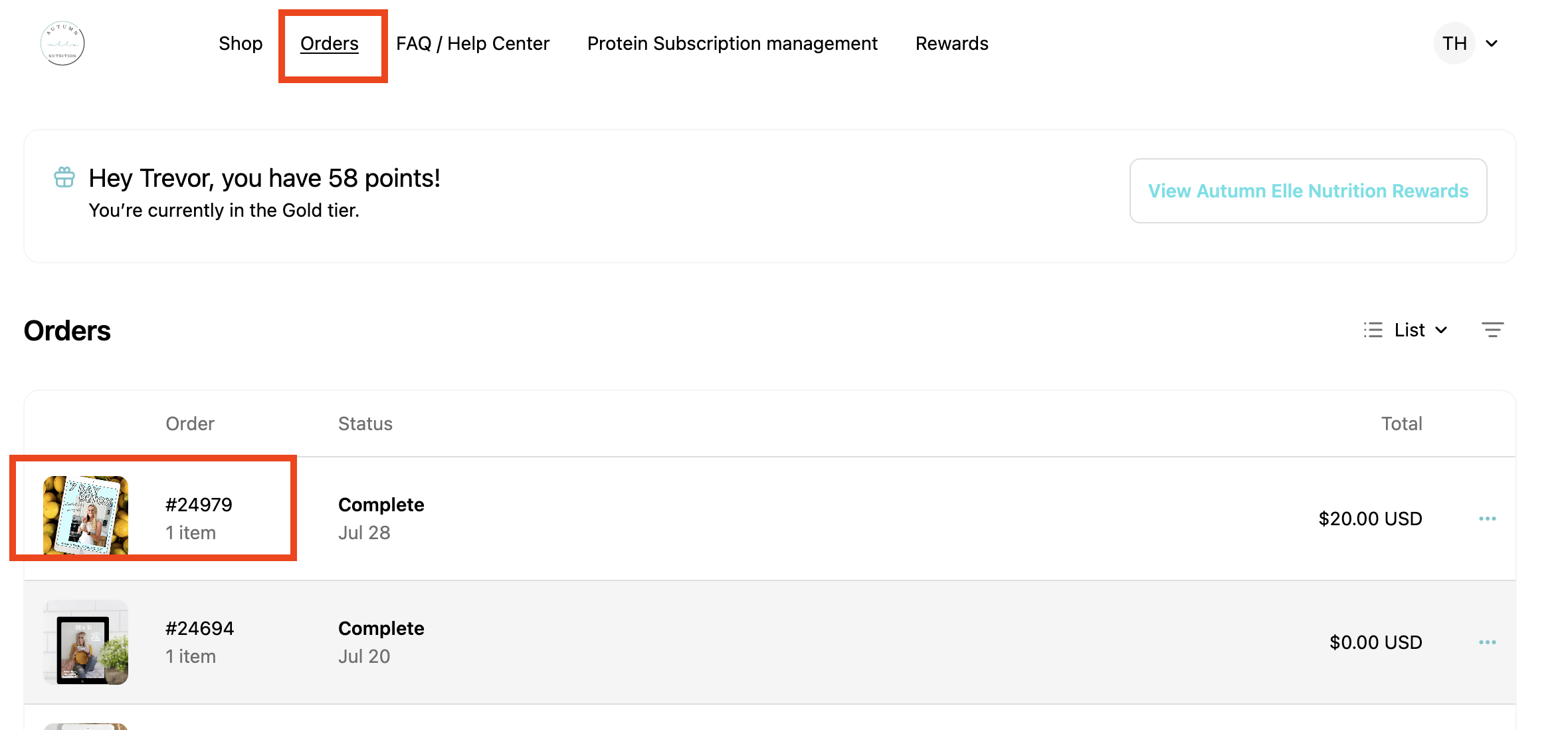Viewport: 1568px width, 730px height.
Task: Go to the Shop menu
Action: (x=241, y=43)
